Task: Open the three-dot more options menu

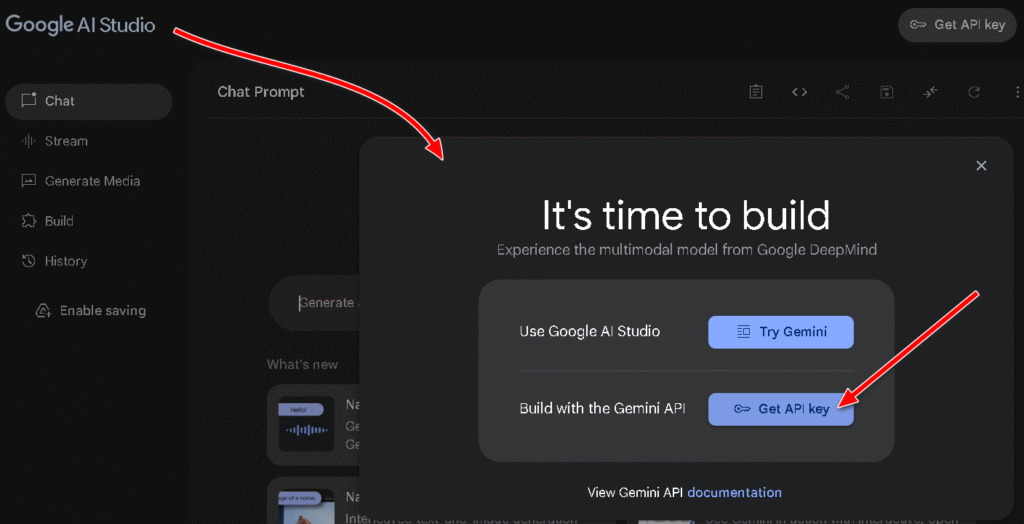Action: [1017, 92]
